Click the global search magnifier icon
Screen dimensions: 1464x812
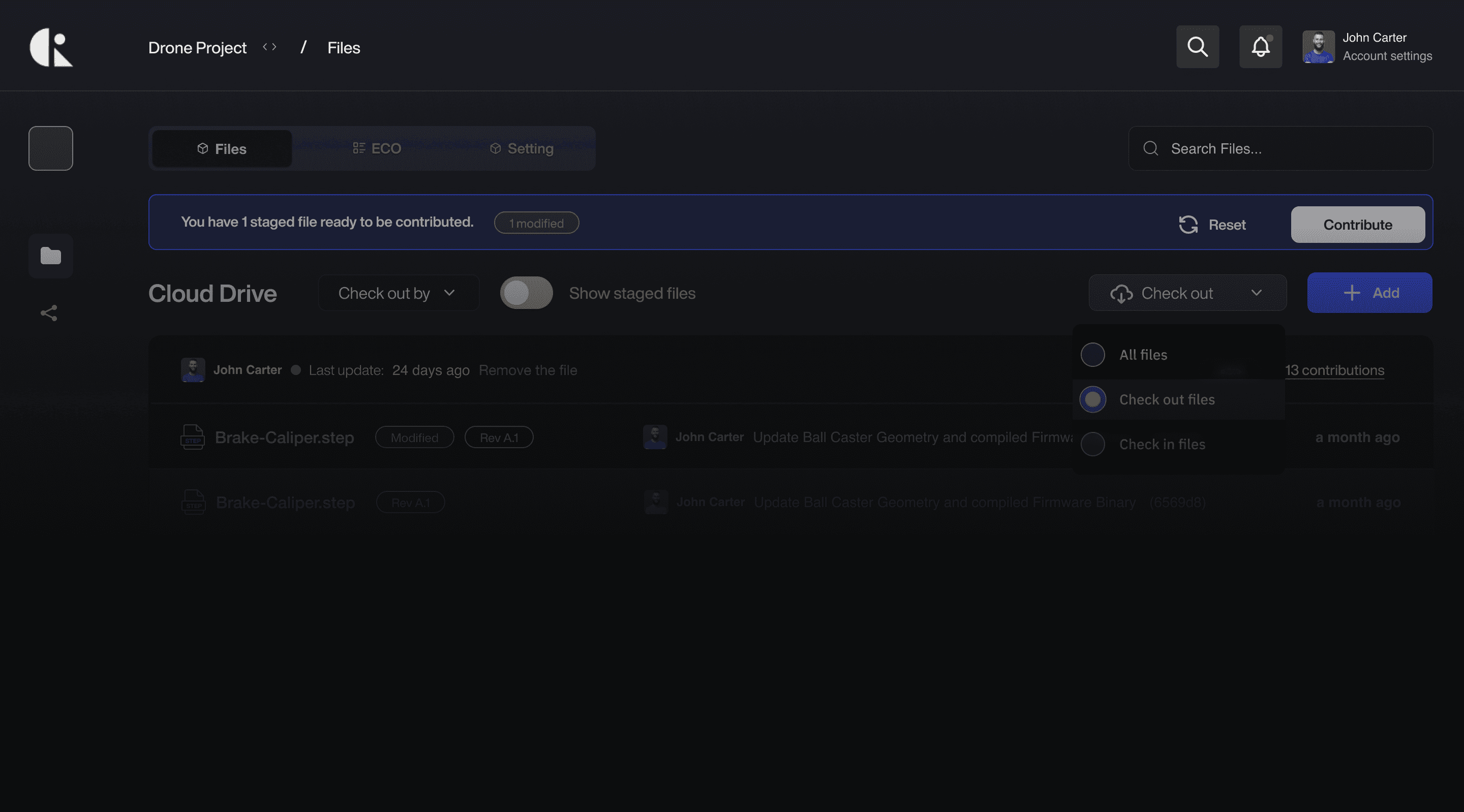tap(1197, 47)
